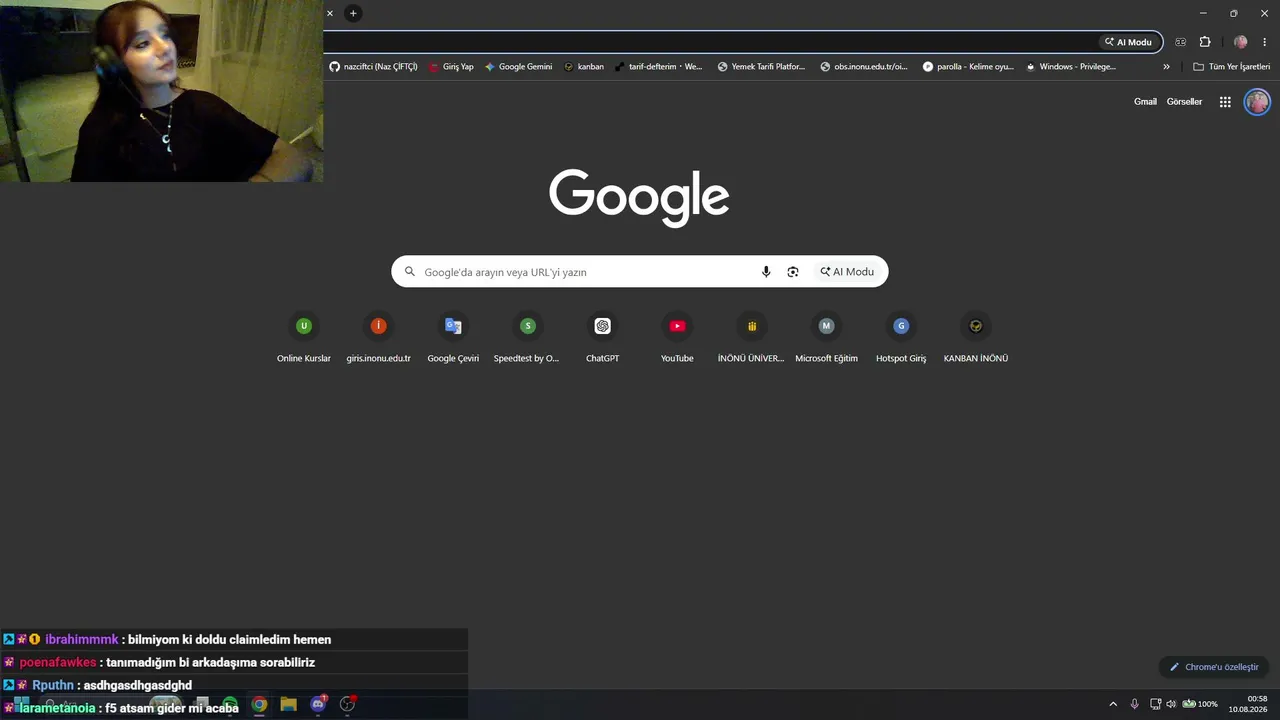Open YouTube shortcut
Viewport: 1280px width, 720px height.
[677, 338]
